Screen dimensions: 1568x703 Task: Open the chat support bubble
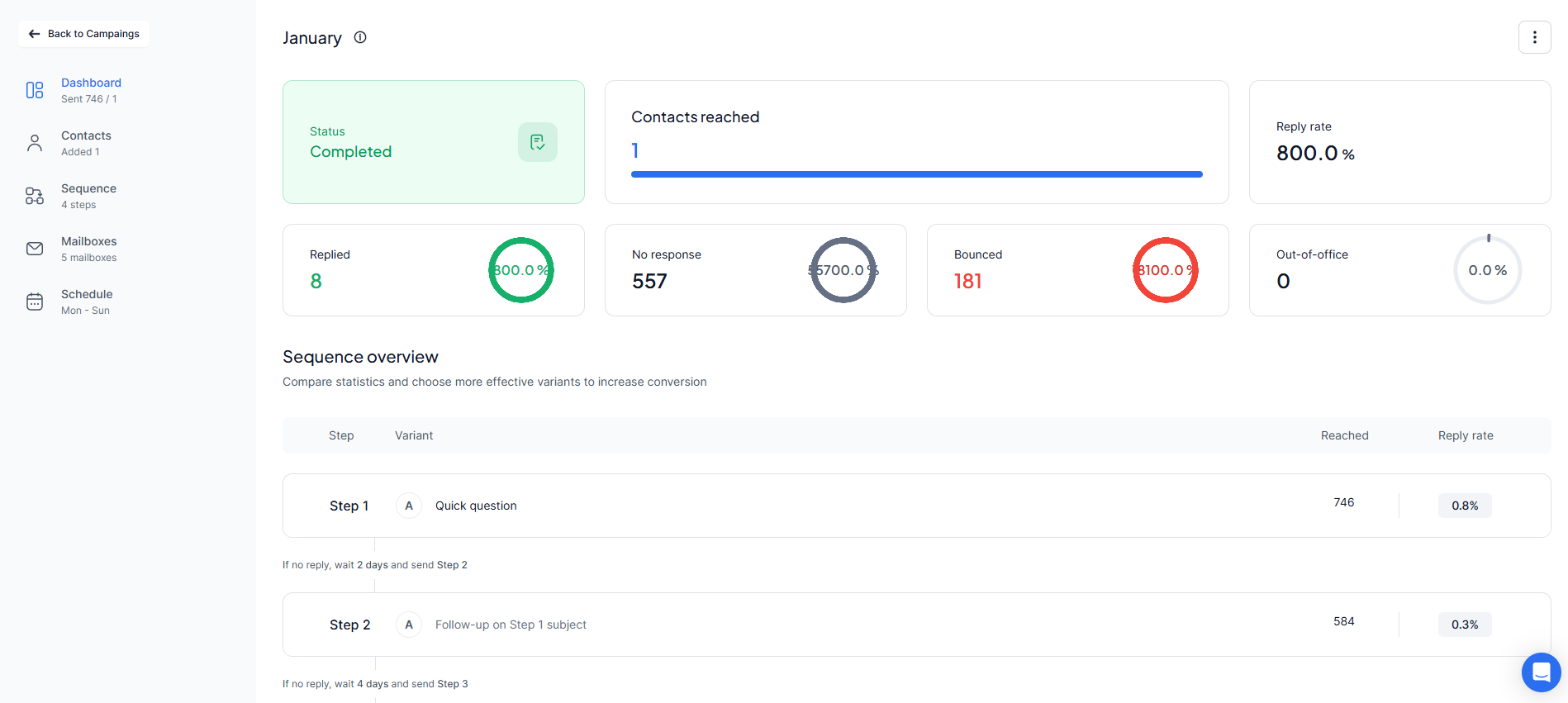coord(1541,672)
